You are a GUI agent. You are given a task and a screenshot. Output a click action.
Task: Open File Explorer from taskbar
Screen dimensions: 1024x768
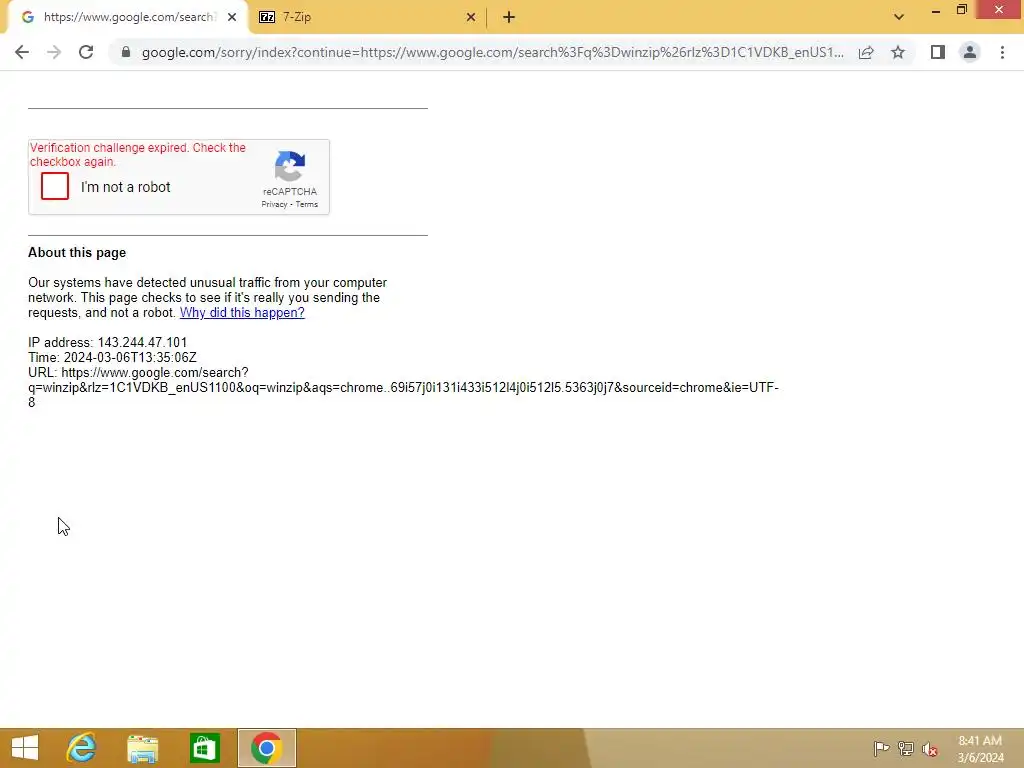tap(143, 748)
